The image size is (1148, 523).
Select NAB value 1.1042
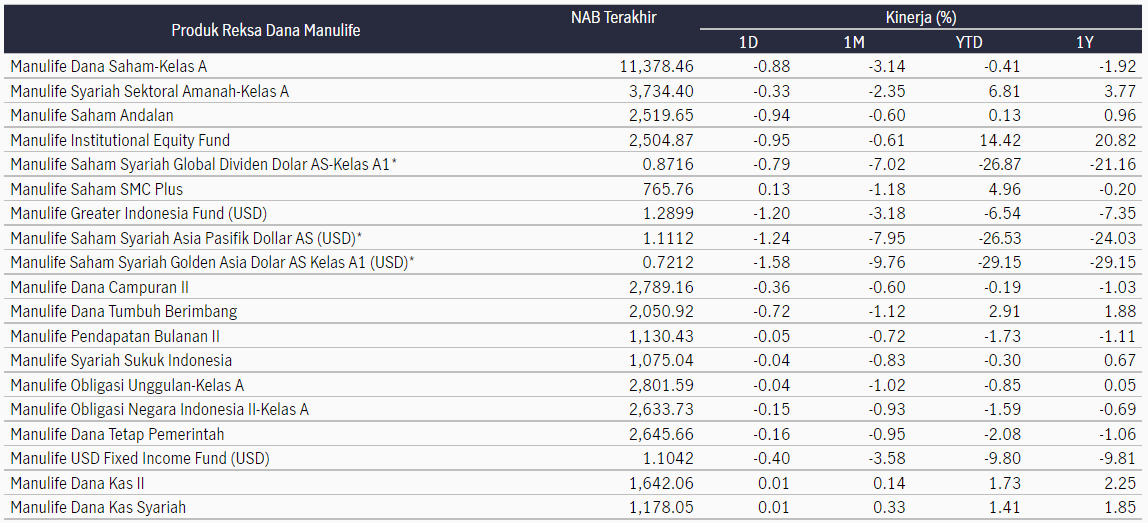pos(668,459)
